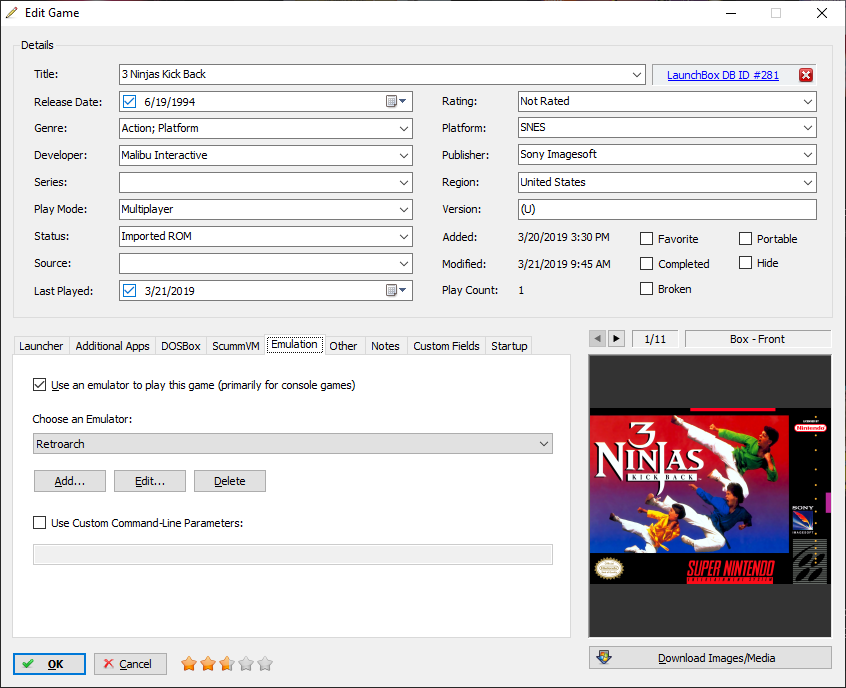Switch to the DOSBox tab
The width and height of the screenshot is (846, 688).
pyautogui.click(x=181, y=346)
